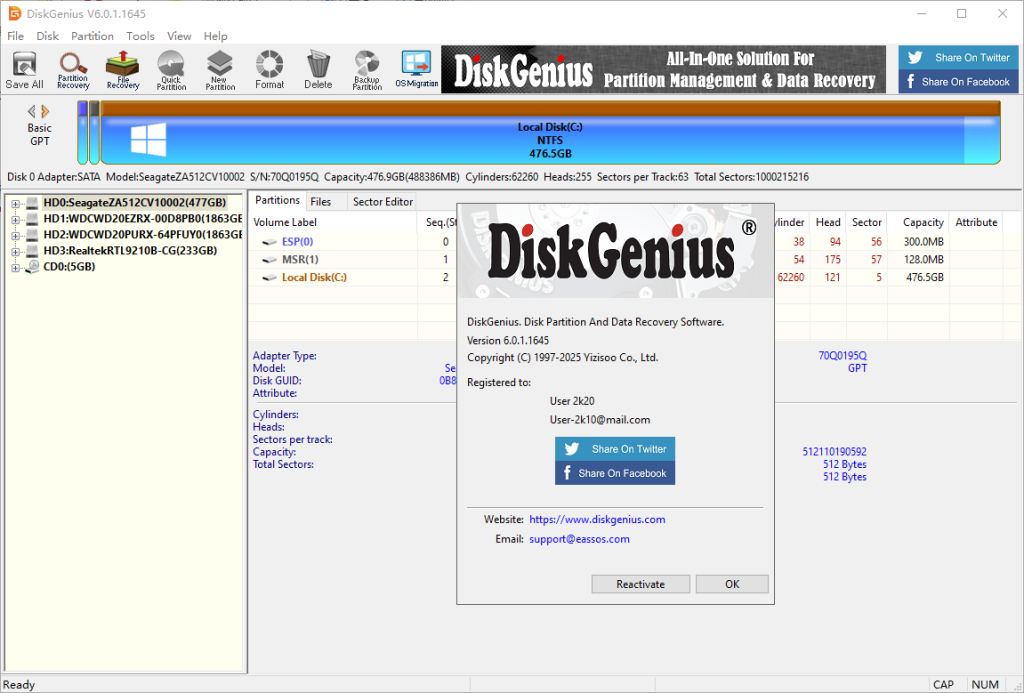This screenshot has width=1024, height=693.
Task: Click OK to close the About dialog
Action: pyautogui.click(x=732, y=584)
